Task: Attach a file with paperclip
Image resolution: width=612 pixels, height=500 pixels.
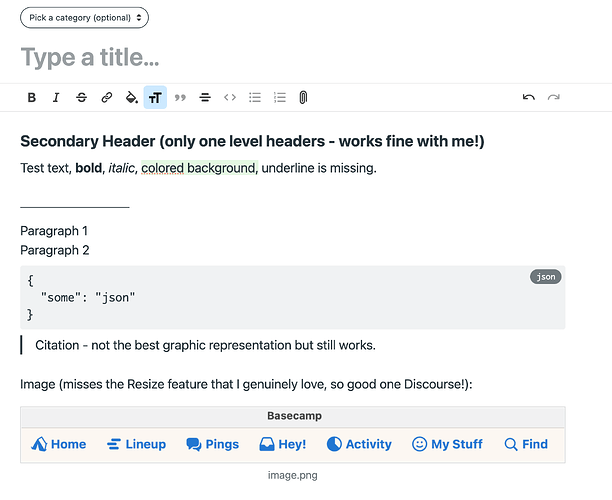Action: (x=303, y=97)
